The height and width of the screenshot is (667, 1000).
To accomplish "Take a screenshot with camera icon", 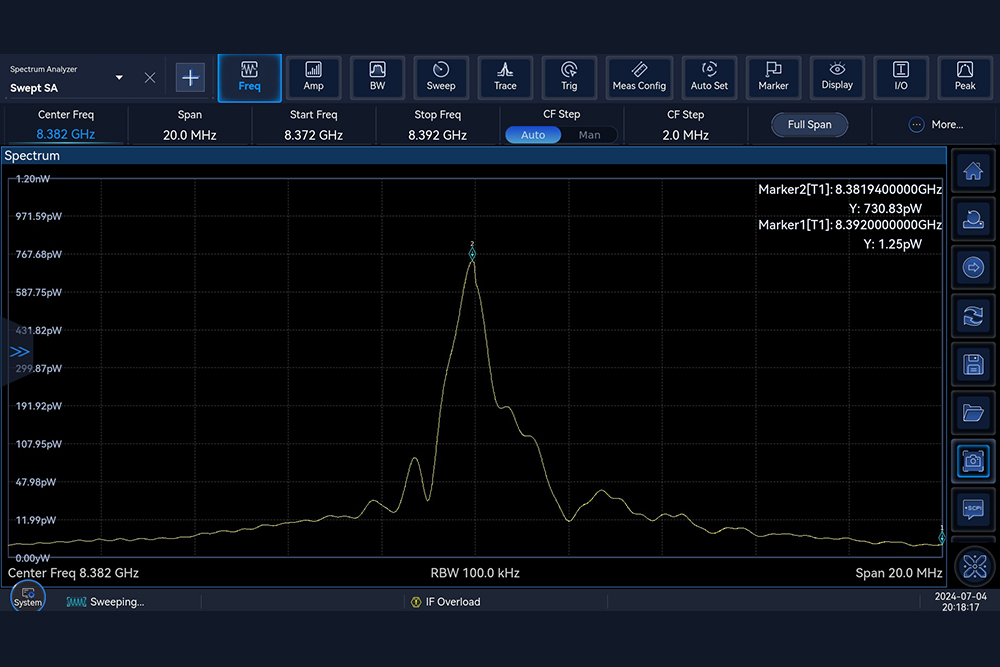I will click(x=972, y=460).
